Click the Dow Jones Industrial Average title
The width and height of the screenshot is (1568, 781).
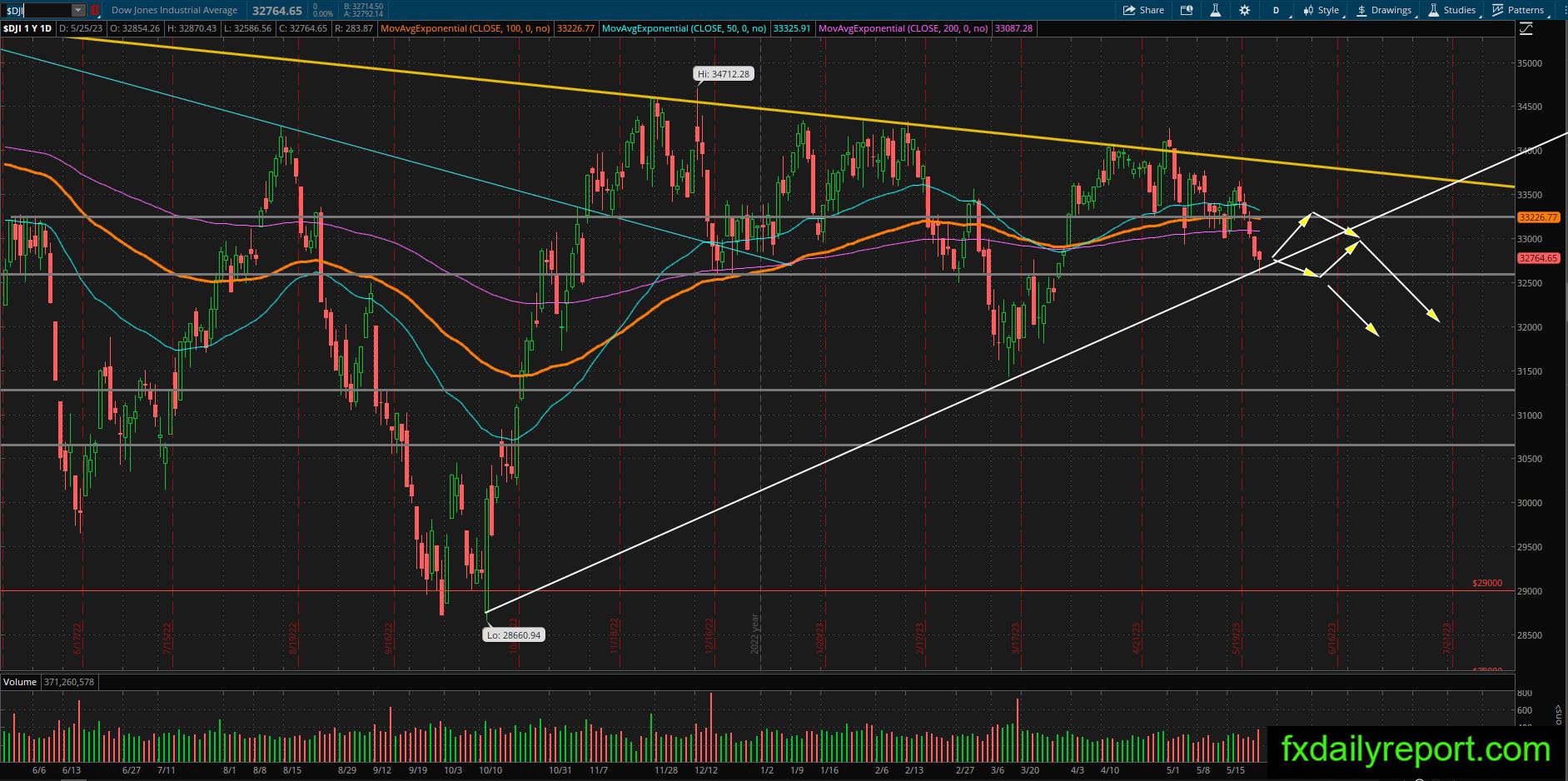click(174, 10)
